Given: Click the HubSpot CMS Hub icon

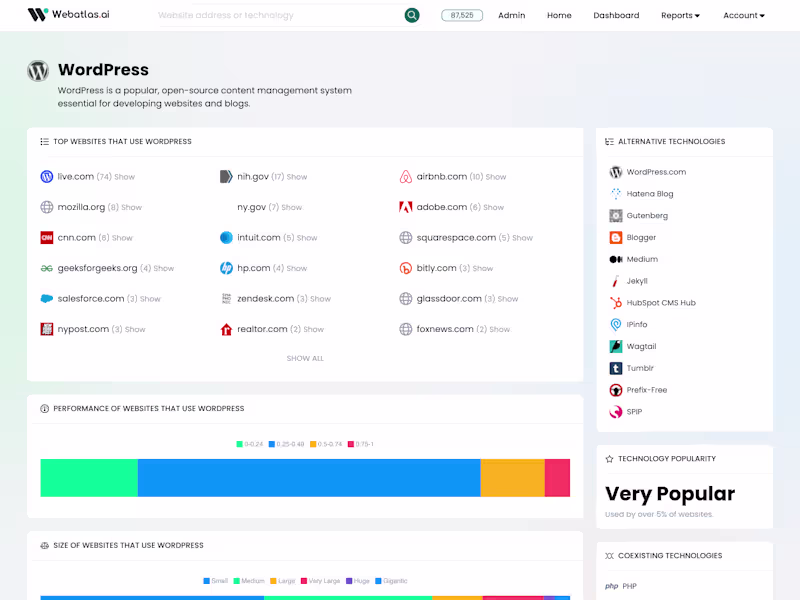Looking at the screenshot, I should point(616,303).
